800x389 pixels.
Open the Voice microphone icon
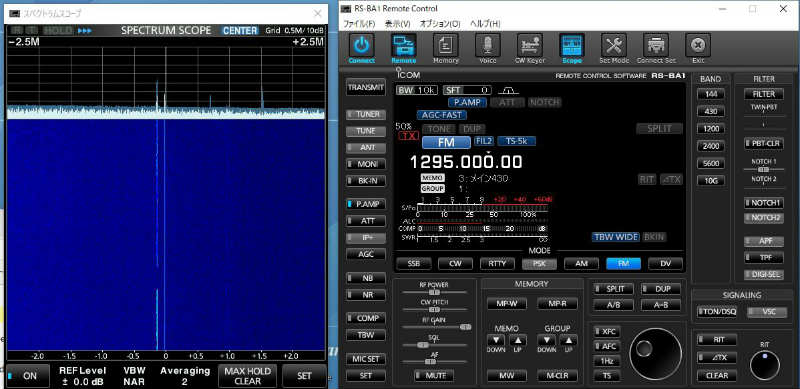point(488,46)
